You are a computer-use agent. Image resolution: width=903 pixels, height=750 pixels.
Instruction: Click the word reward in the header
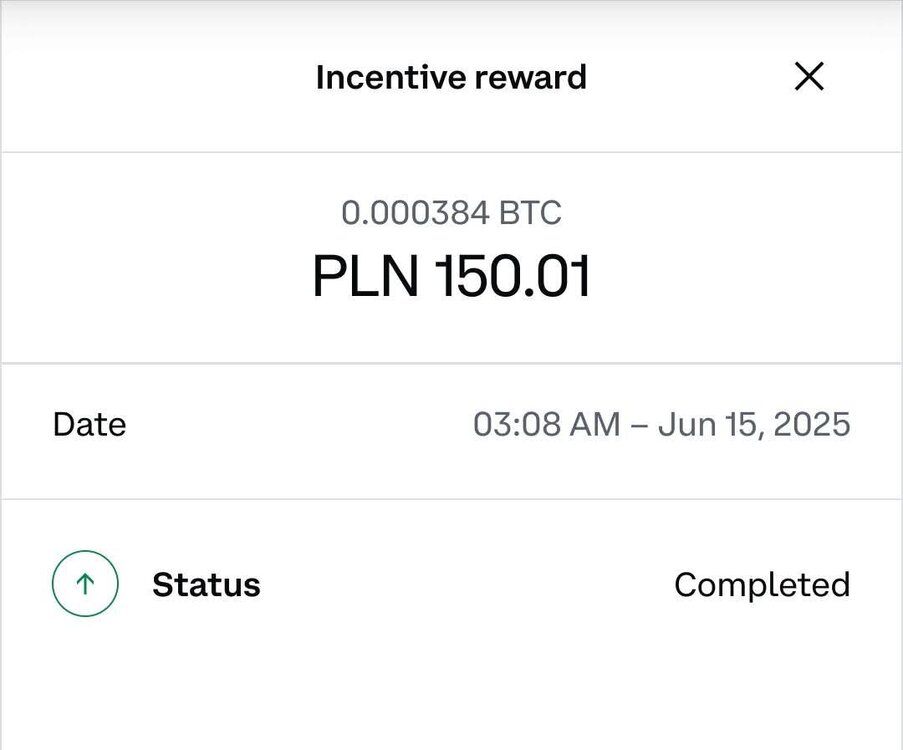pos(530,77)
